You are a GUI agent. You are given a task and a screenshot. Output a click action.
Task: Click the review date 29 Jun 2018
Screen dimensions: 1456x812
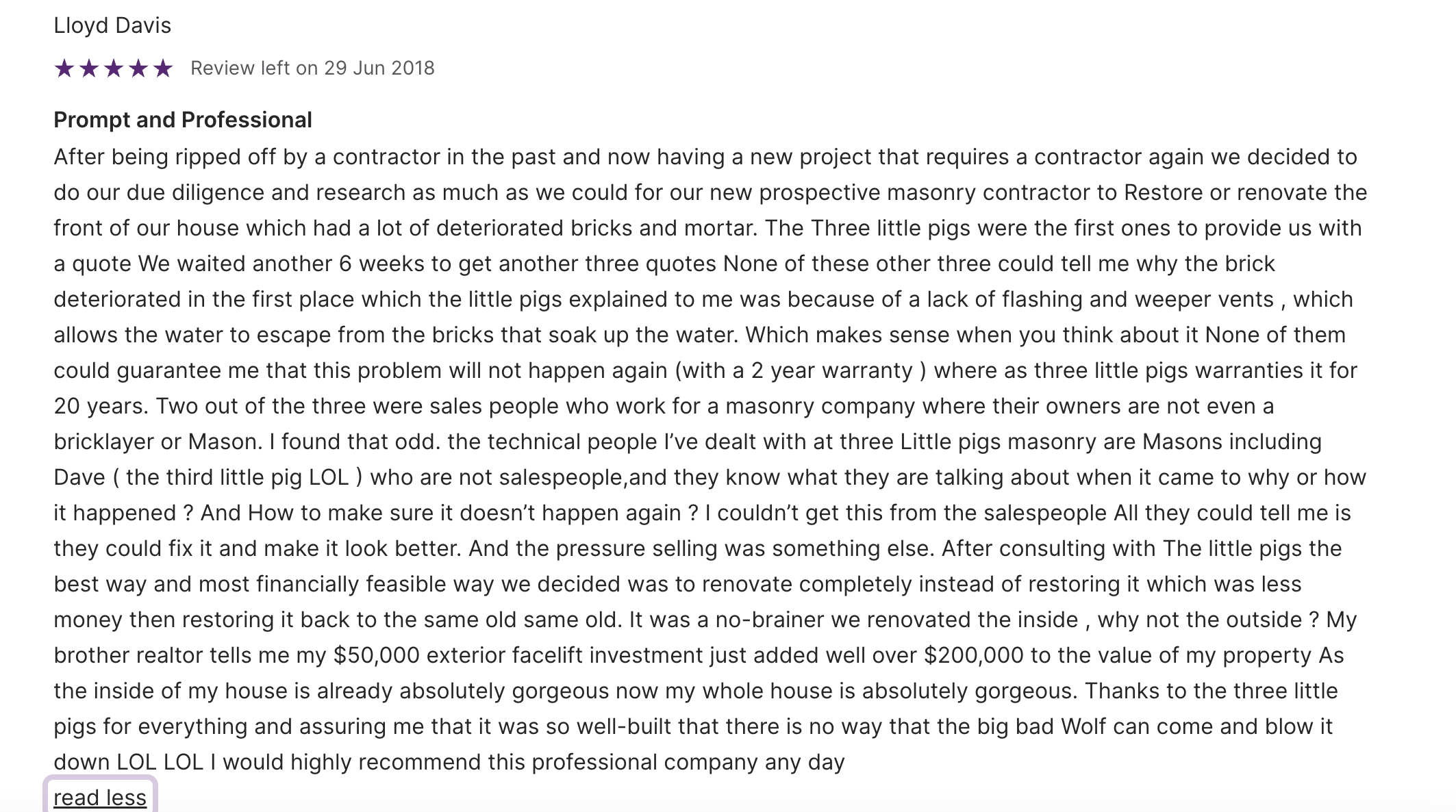(x=379, y=68)
